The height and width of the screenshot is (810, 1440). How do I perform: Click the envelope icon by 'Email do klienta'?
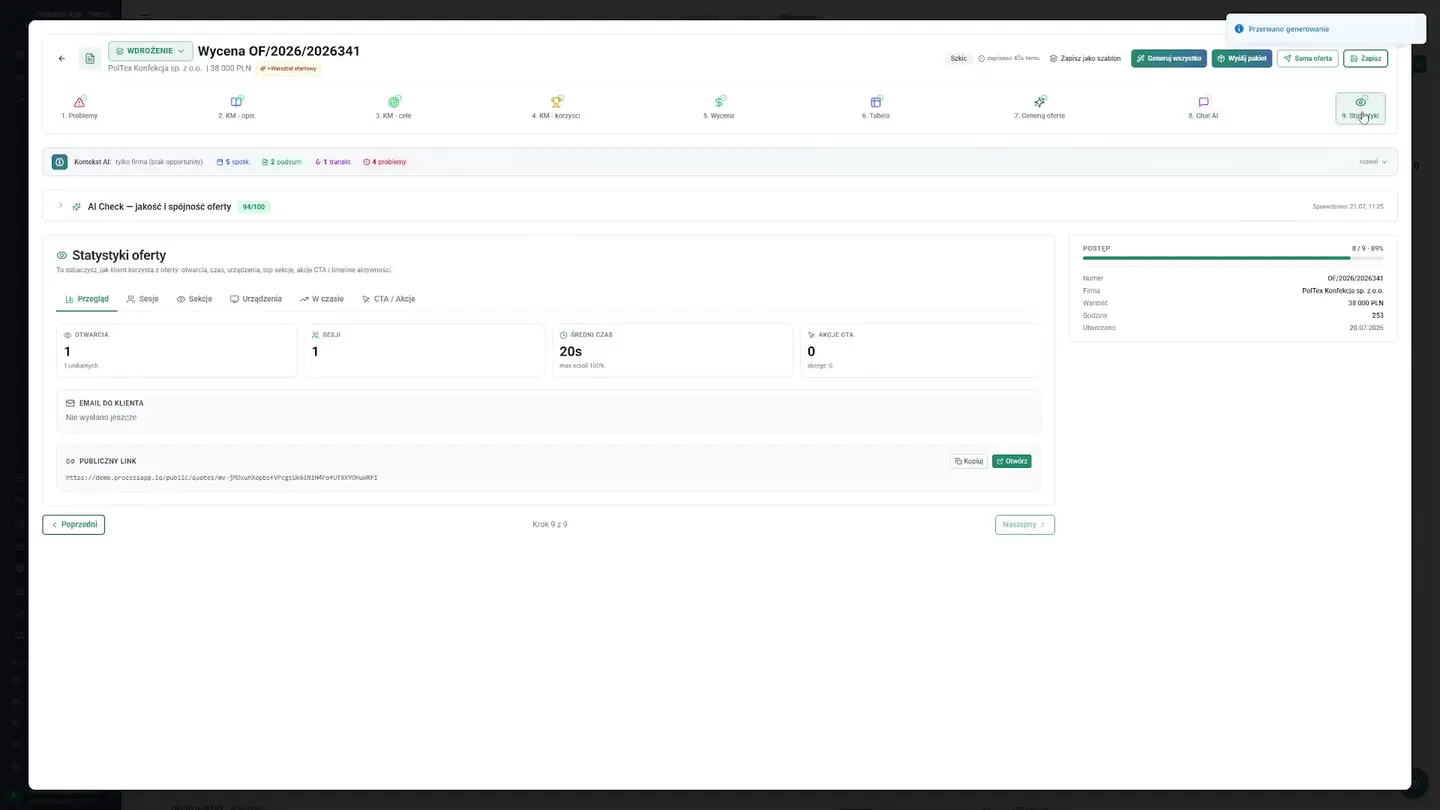click(x=70, y=403)
